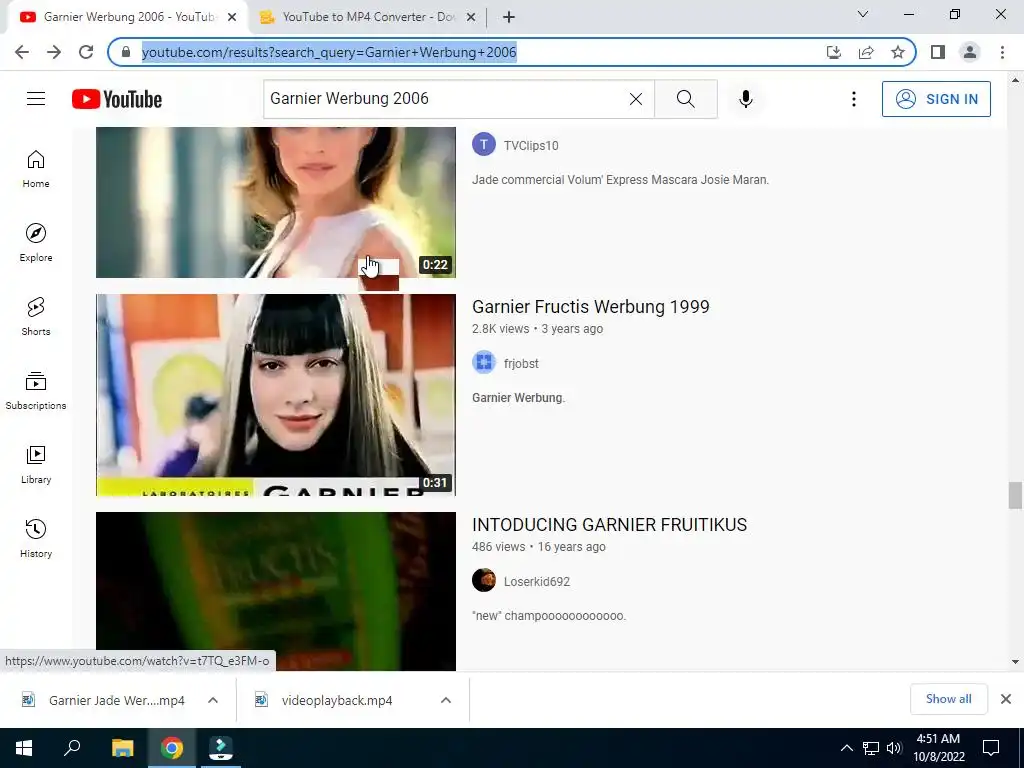Go to Home in sidebar
The height and width of the screenshot is (768, 1024).
pos(36,168)
